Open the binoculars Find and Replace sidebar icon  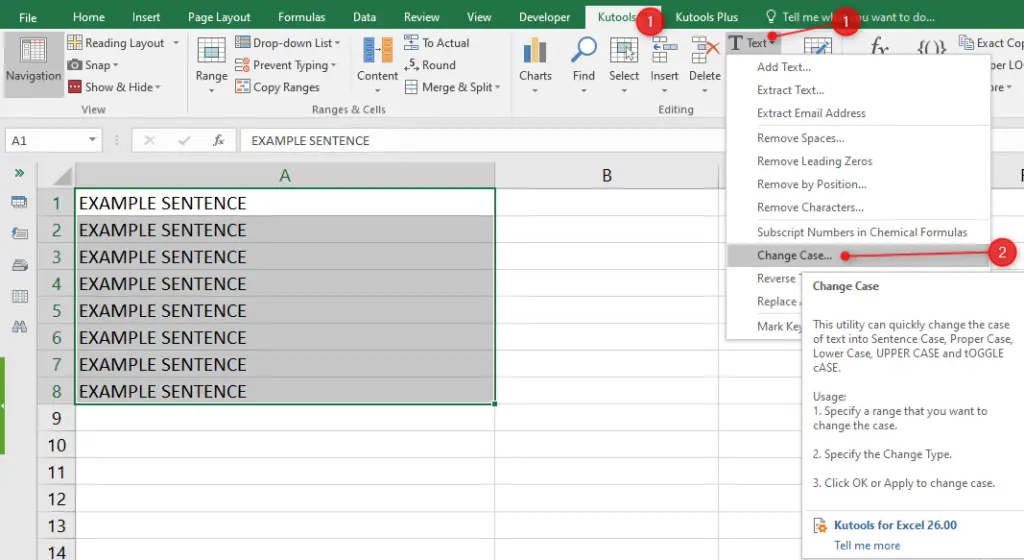pyautogui.click(x=19, y=327)
